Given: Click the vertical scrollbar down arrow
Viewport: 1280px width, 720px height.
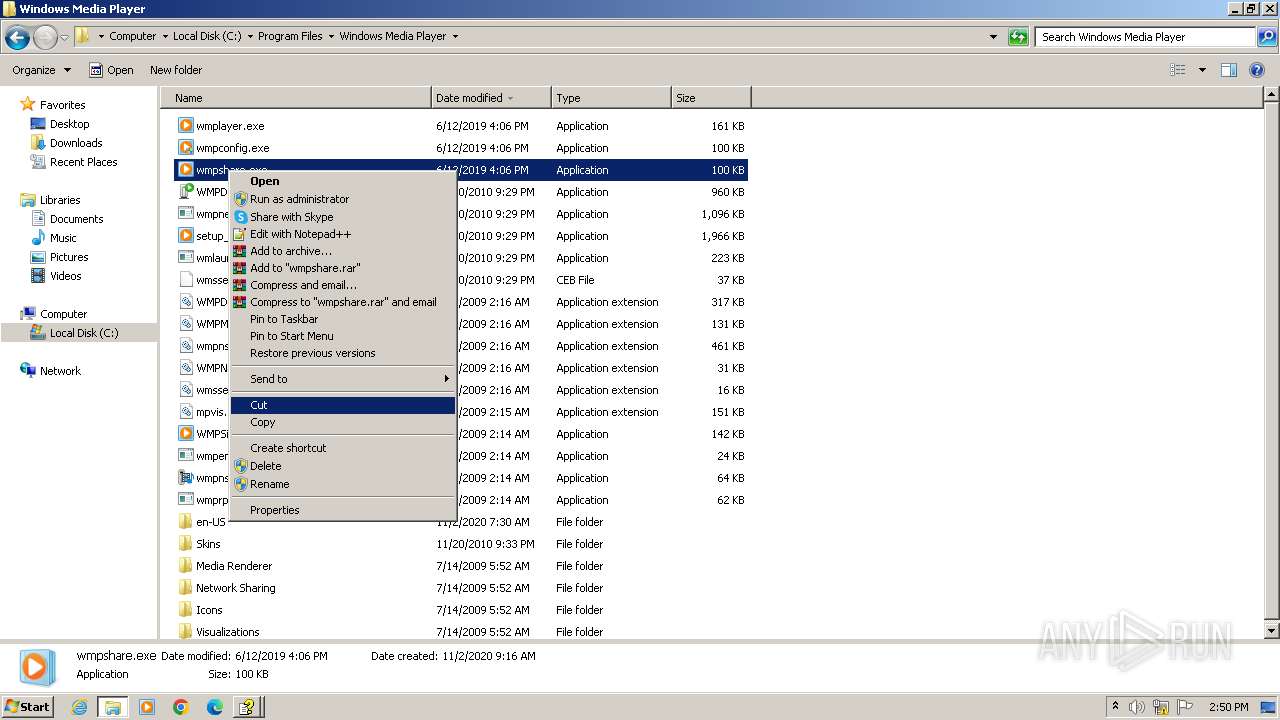Looking at the screenshot, I should click(1272, 631).
